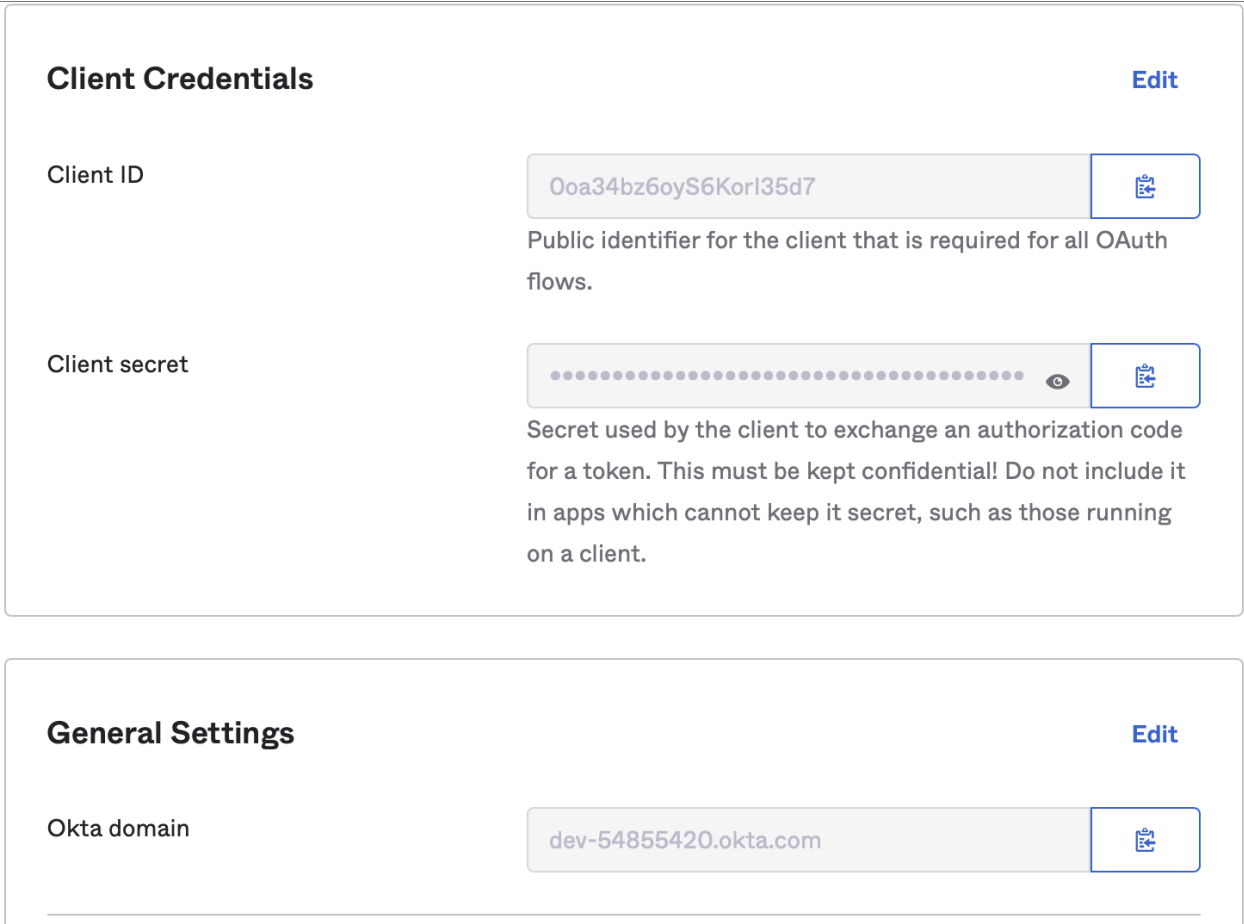Image resolution: width=1244 pixels, height=924 pixels.
Task: Click the divider line below Okta domain
Action: point(620,914)
